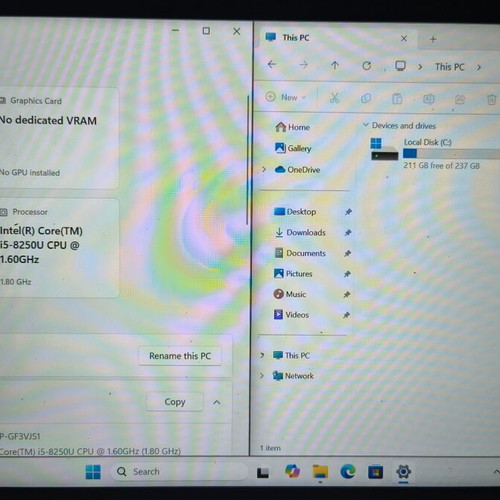Select Network in navigation tree
Image resolution: width=500 pixels, height=500 pixels.
pyautogui.click(x=293, y=376)
